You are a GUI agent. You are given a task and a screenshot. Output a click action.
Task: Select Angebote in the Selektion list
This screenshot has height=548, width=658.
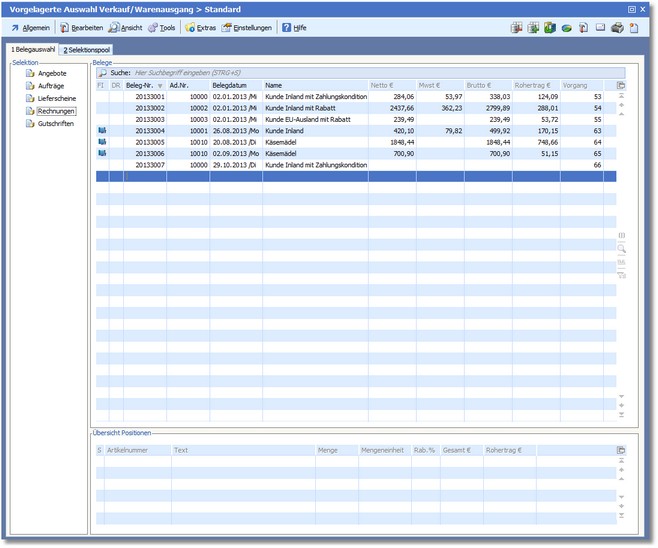(51, 73)
